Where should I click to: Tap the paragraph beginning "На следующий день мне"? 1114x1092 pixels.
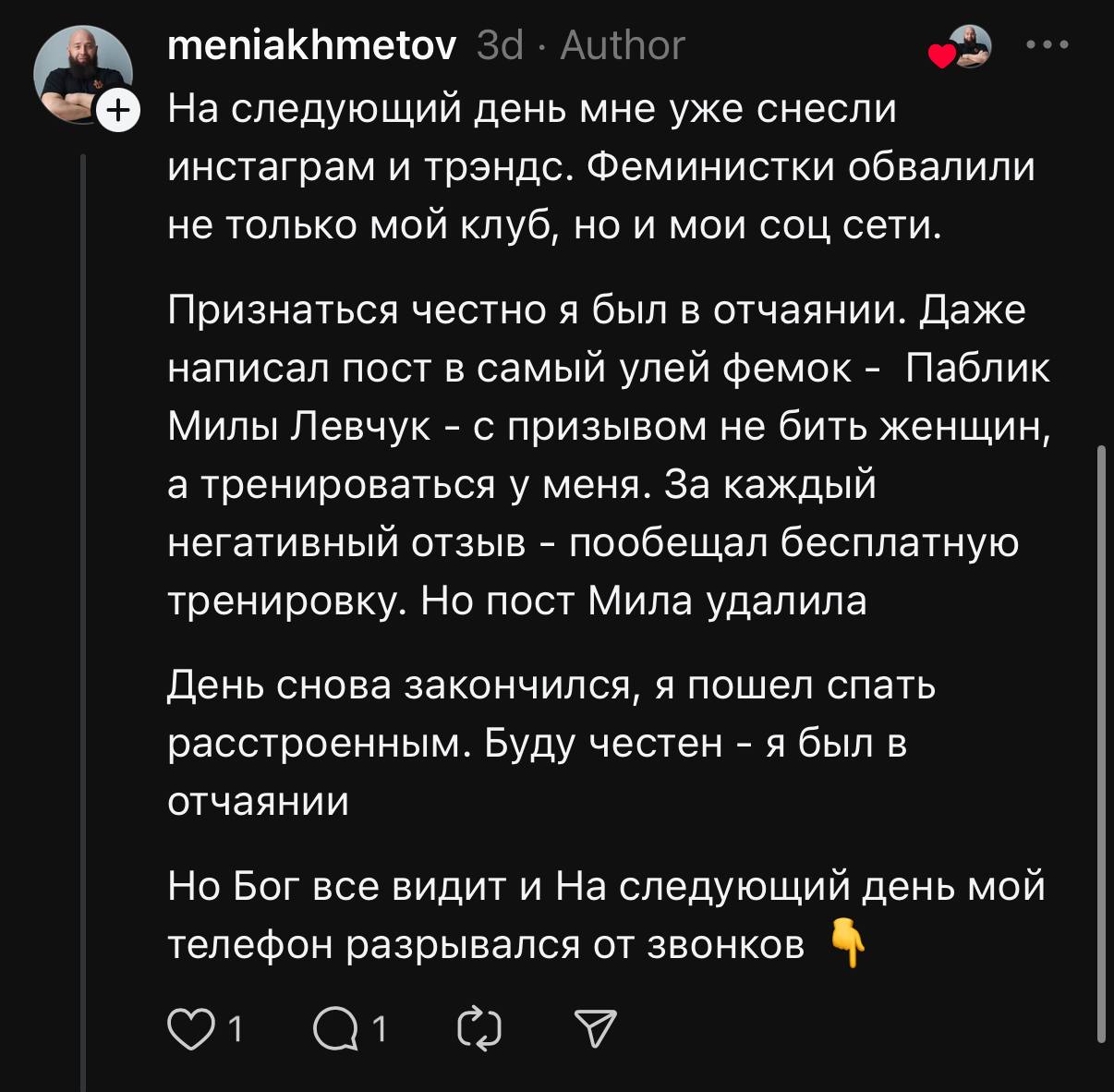coord(601,167)
